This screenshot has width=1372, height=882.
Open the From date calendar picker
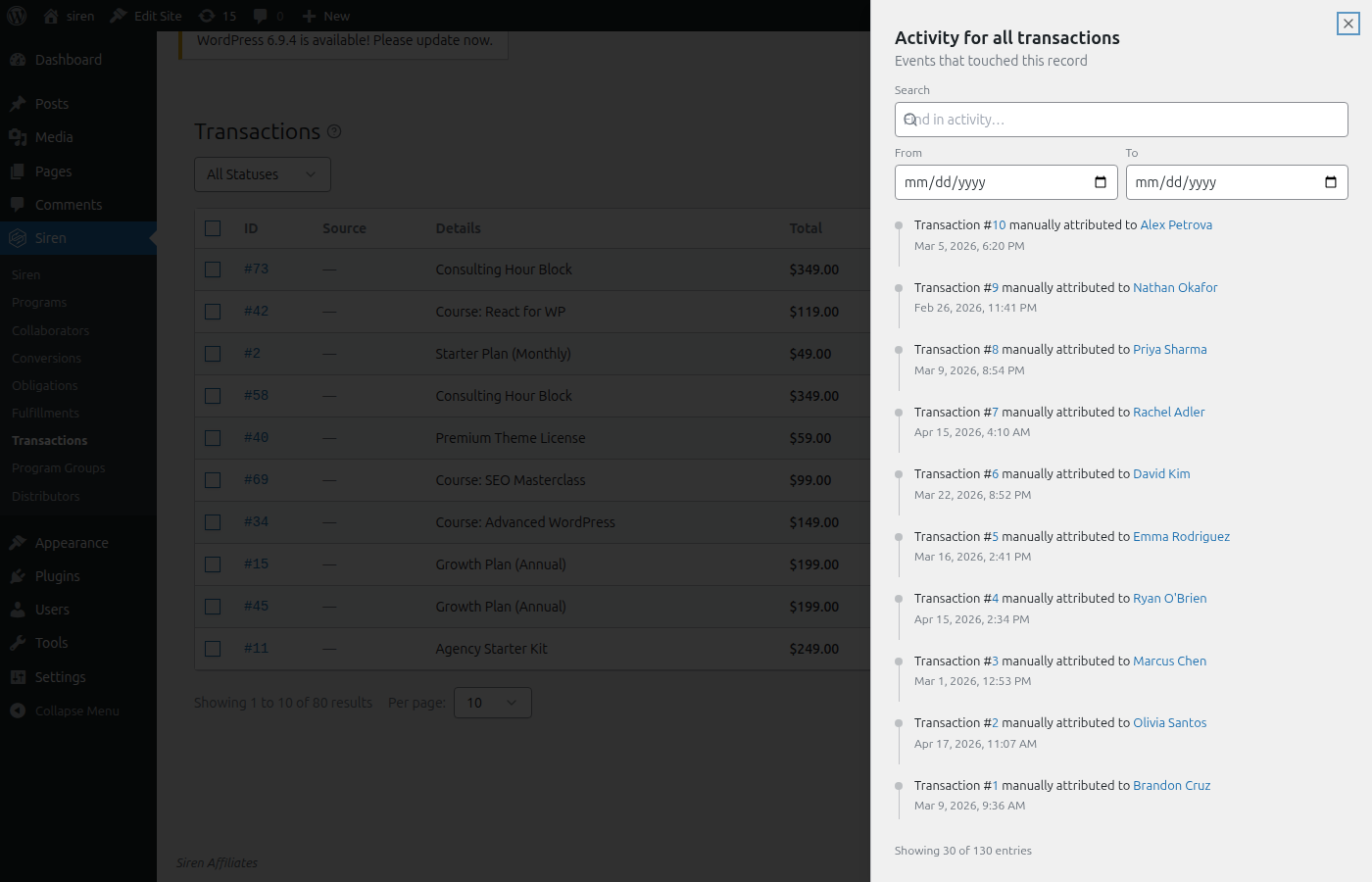pyautogui.click(x=1101, y=182)
